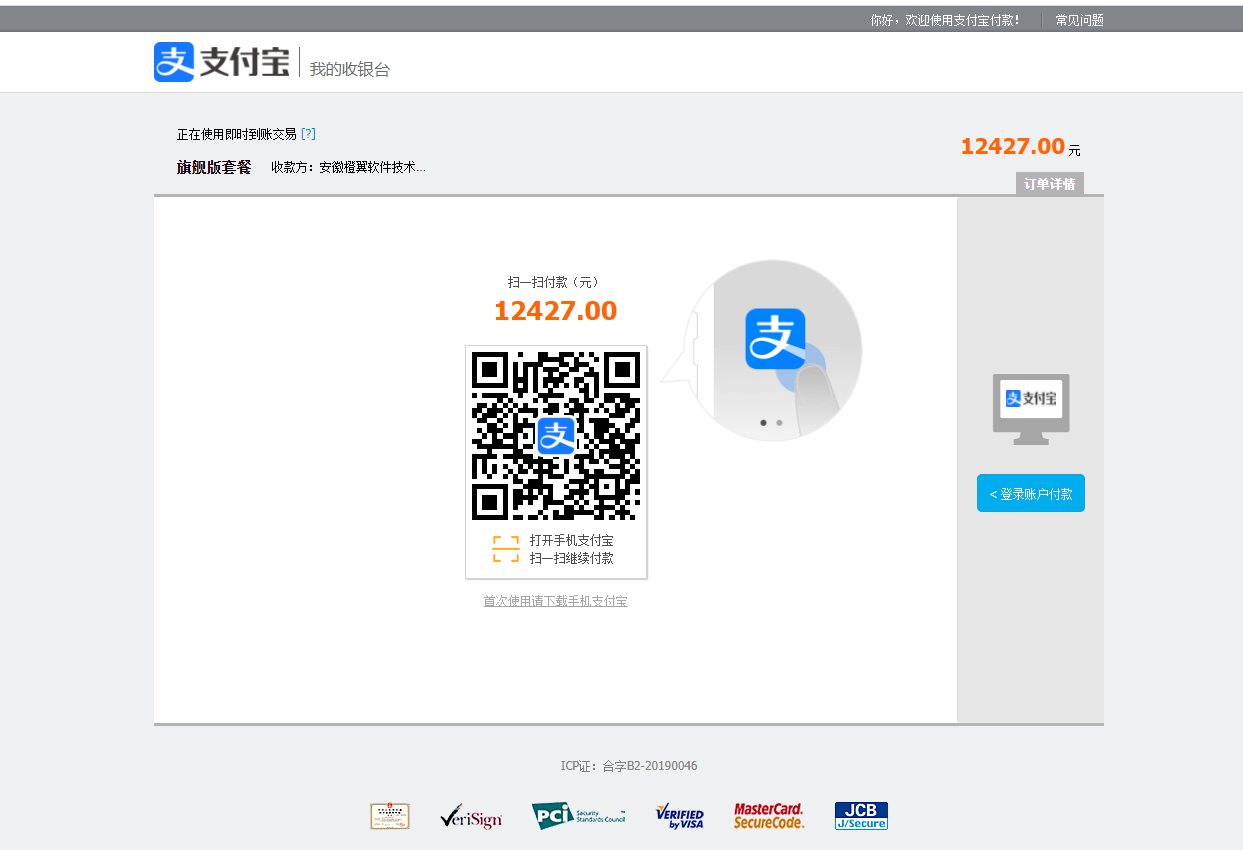Click the 旗舰版套餐 product name
Viewport: 1243px width, 850px height.
[214, 167]
